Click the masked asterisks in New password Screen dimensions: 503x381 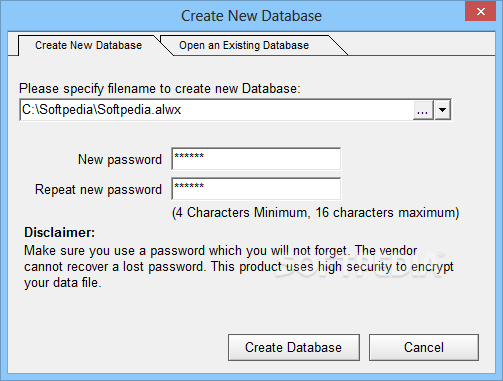point(189,156)
